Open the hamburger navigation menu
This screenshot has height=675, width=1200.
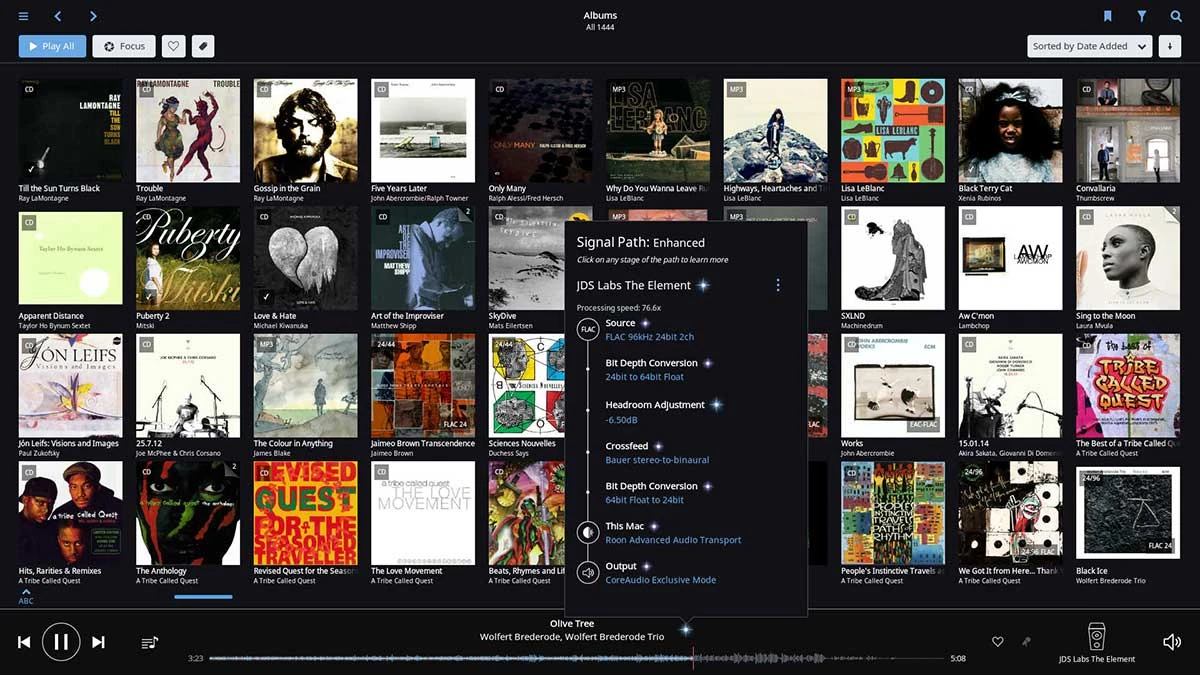click(23, 16)
